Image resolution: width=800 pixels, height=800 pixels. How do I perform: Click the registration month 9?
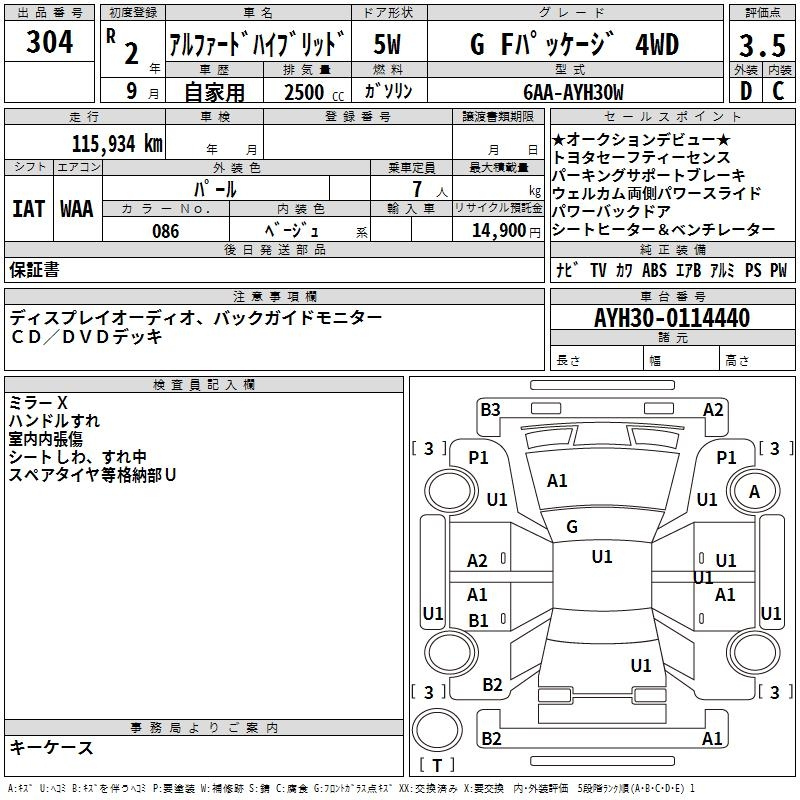(132, 91)
